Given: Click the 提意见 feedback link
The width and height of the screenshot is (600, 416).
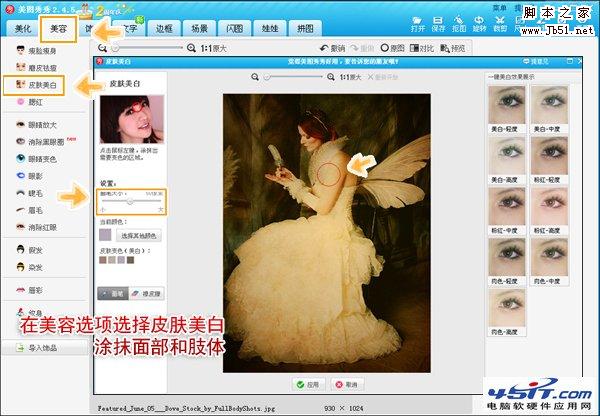Looking at the screenshot, I should pos(536,61).
